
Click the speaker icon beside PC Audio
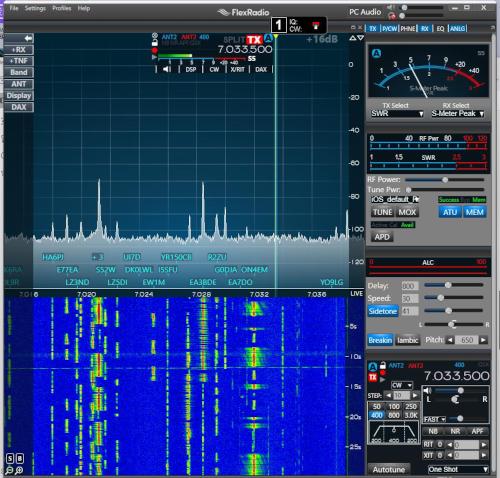390,7
